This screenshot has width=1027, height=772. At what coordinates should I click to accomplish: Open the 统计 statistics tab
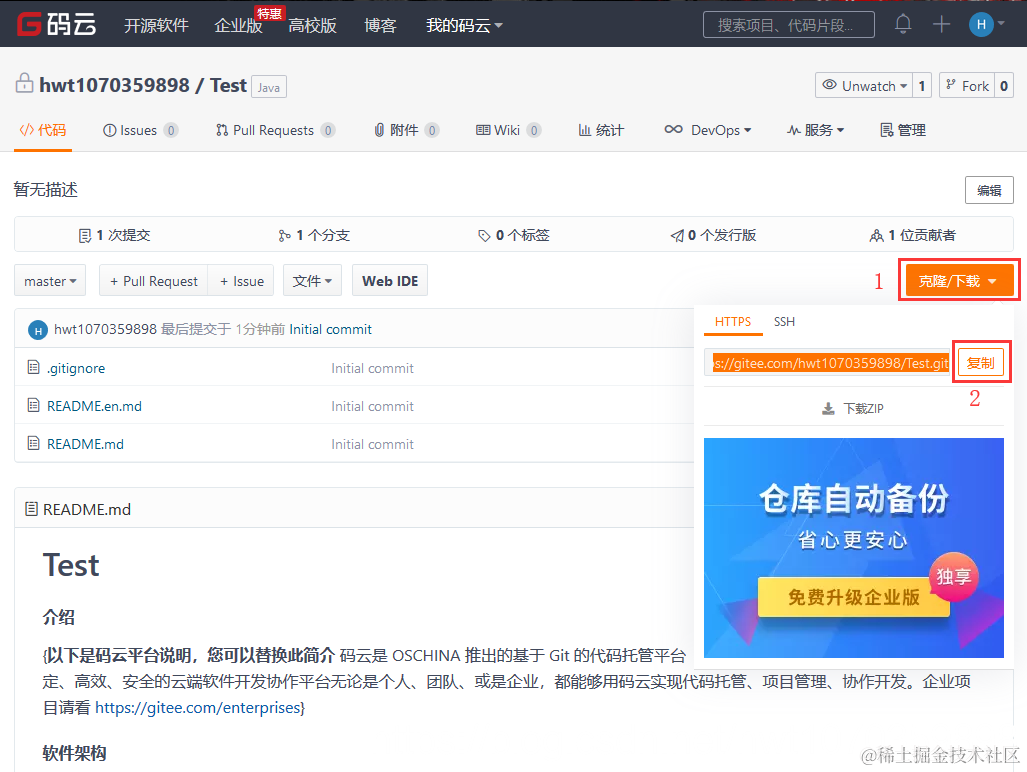601,130
